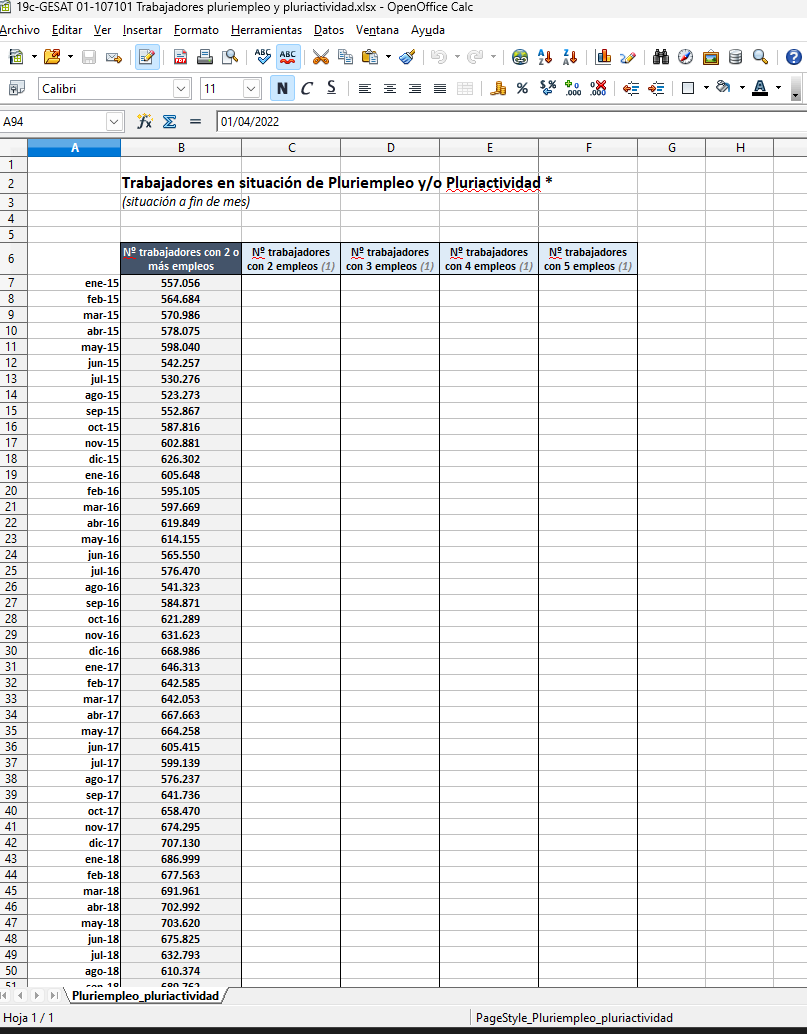Launch the Function Wizard
The image size is (807, 1034).
coord(144,121)
